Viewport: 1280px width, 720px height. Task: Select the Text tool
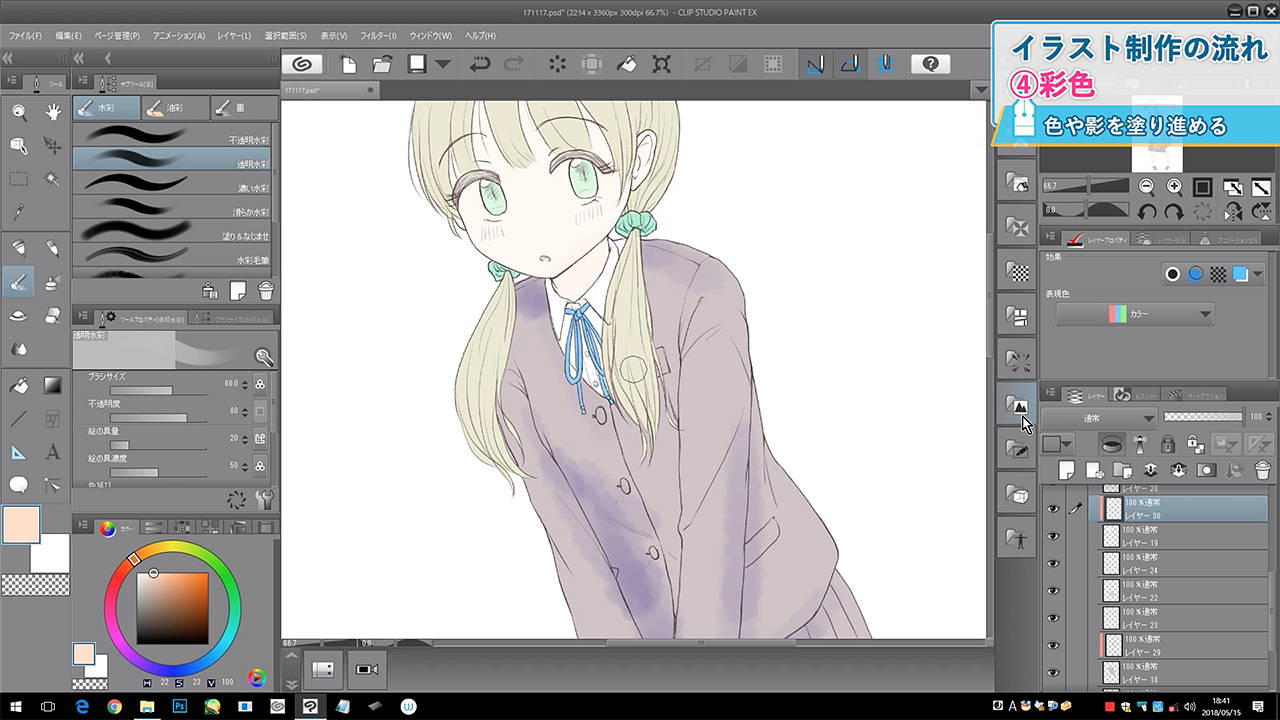point(53,452)
